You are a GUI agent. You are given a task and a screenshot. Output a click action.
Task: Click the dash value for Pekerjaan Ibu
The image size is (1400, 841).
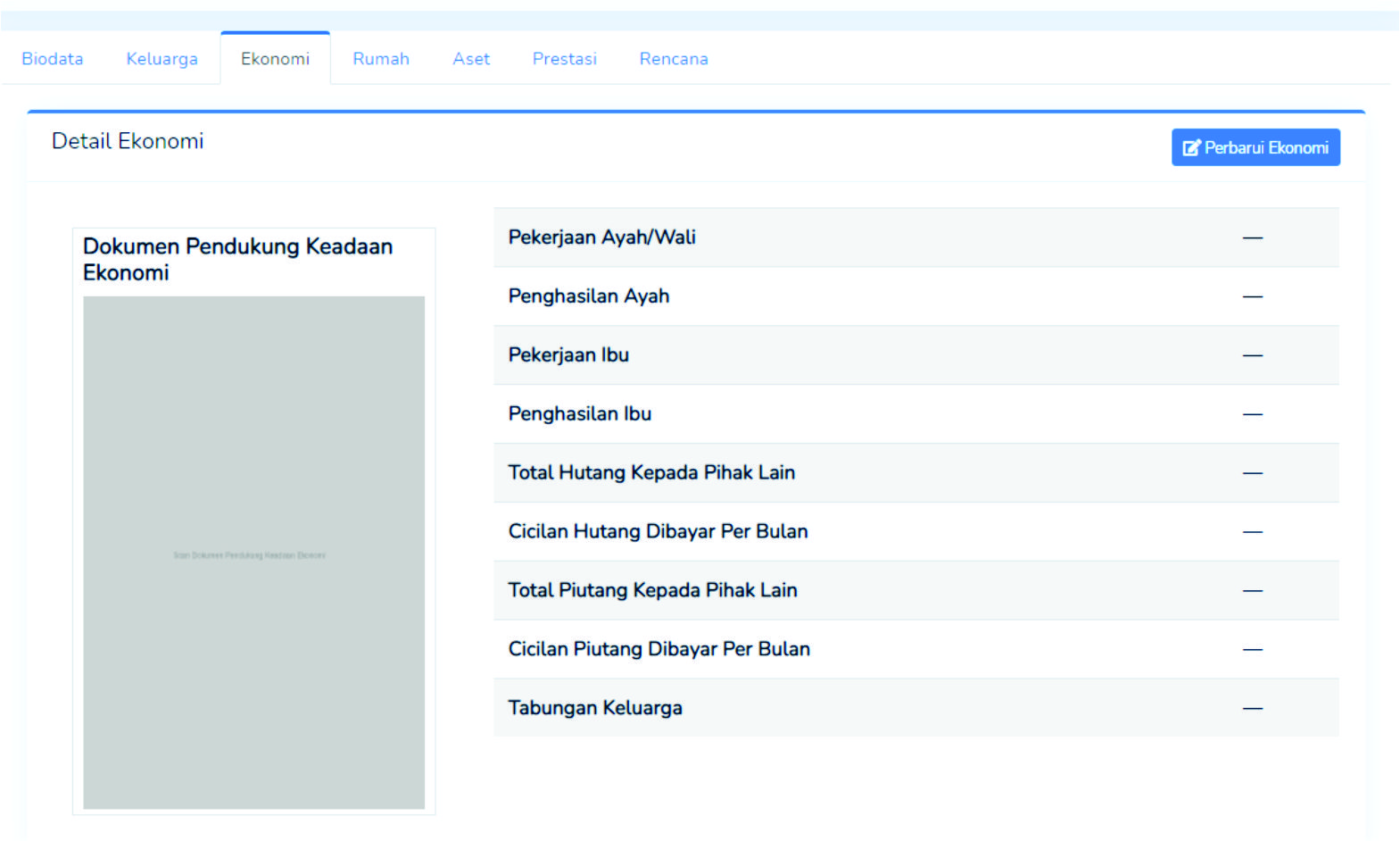click(x=1253, y=355)
